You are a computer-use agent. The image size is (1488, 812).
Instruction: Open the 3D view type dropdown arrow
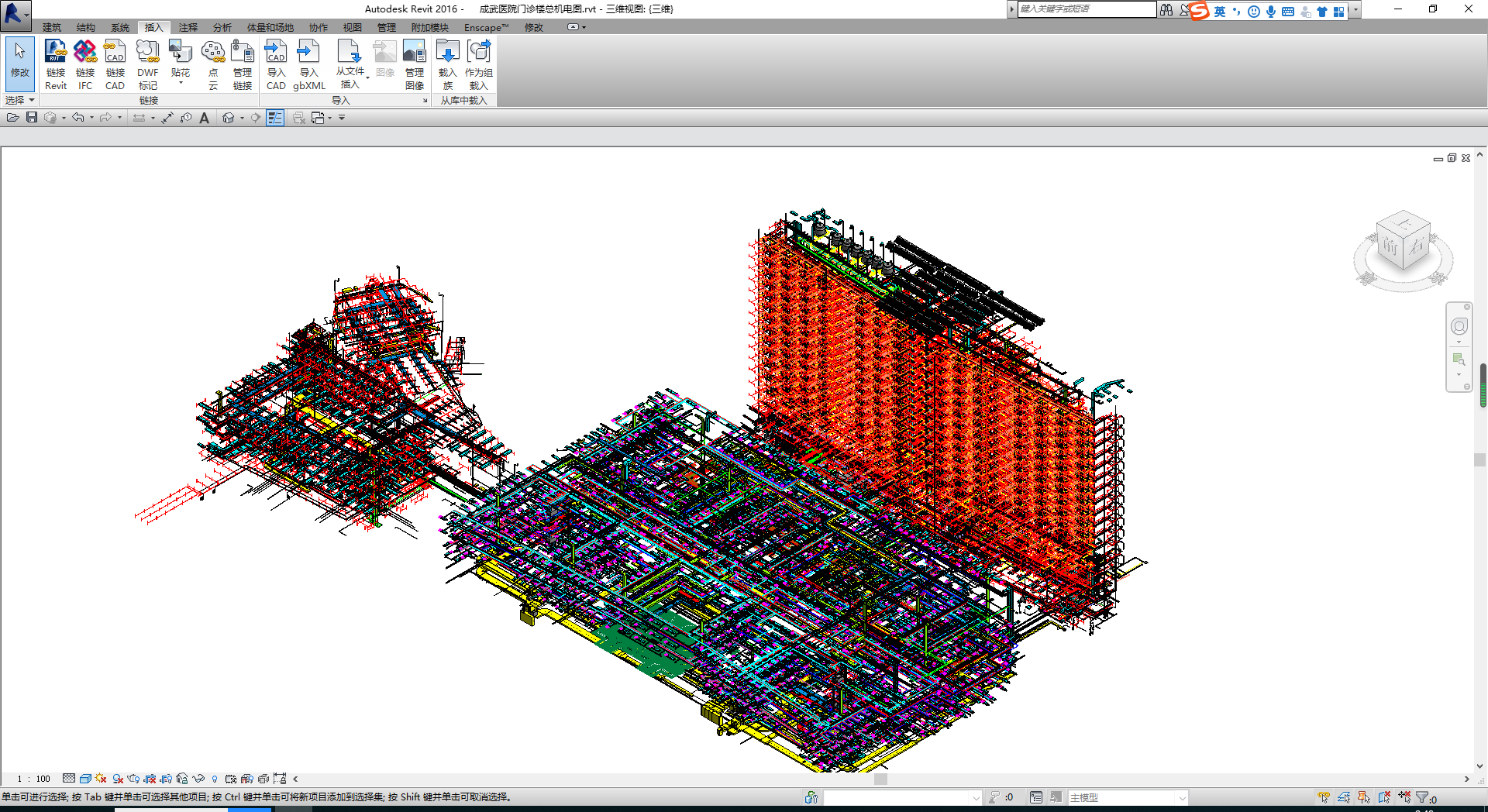(x=242, y=118)
